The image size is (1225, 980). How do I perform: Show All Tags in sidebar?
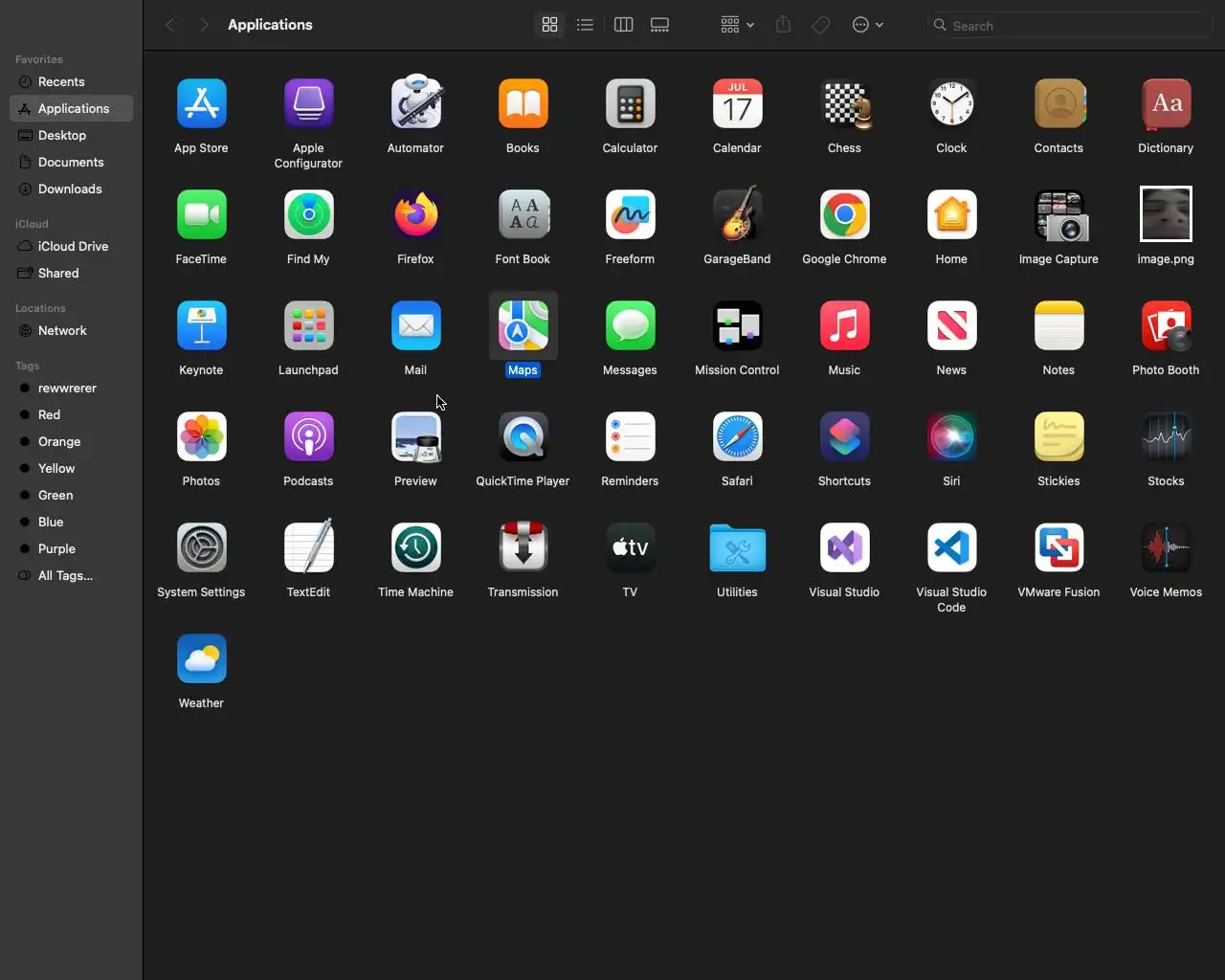click(x=71, y=576)
